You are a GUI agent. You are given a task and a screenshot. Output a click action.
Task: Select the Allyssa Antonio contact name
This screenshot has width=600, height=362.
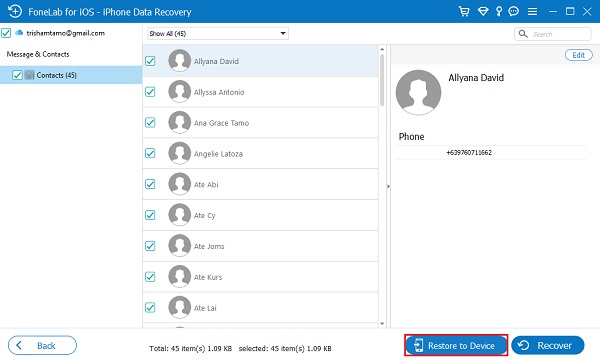219,92
